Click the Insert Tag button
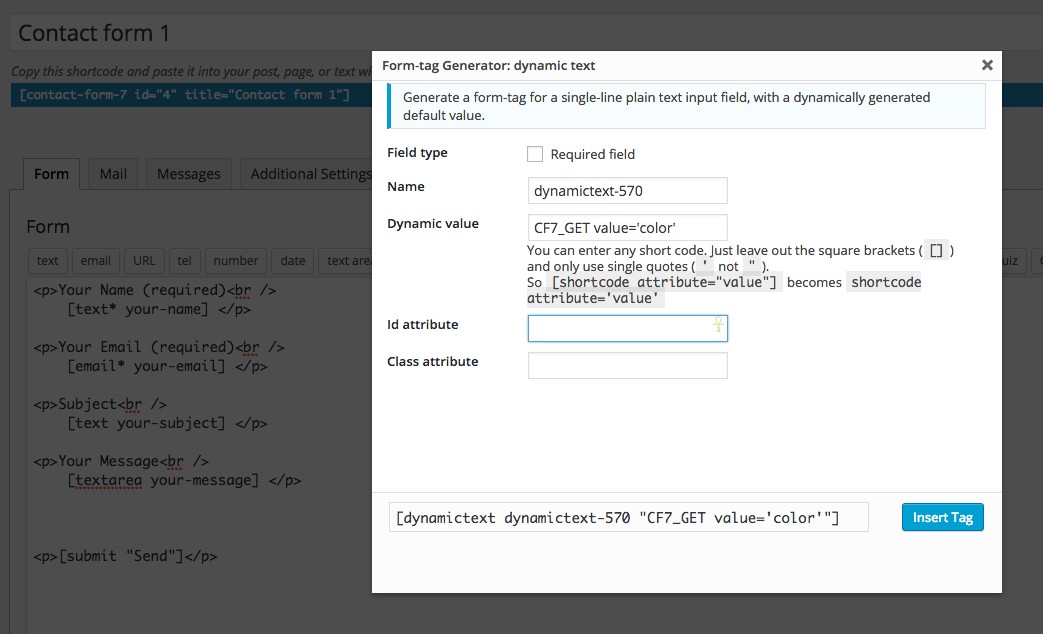 (x=943, y=518)
